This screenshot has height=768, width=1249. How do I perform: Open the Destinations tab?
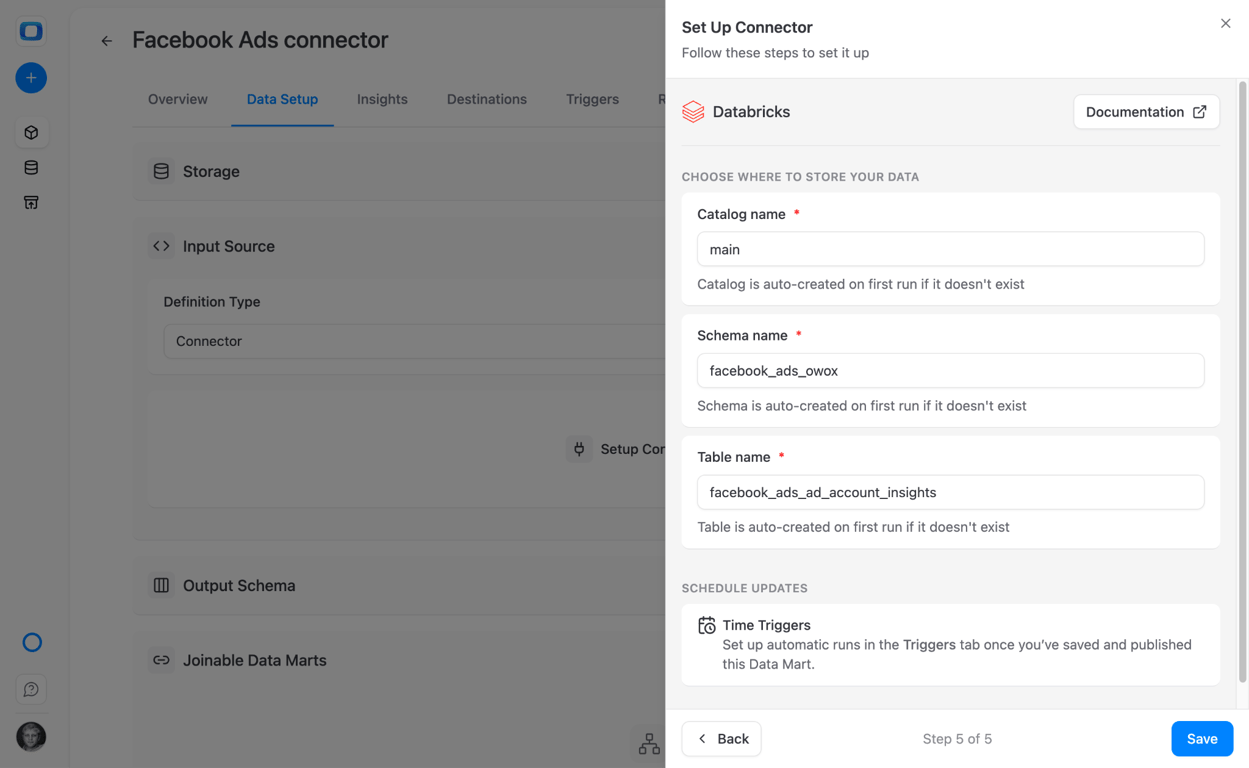487,99
